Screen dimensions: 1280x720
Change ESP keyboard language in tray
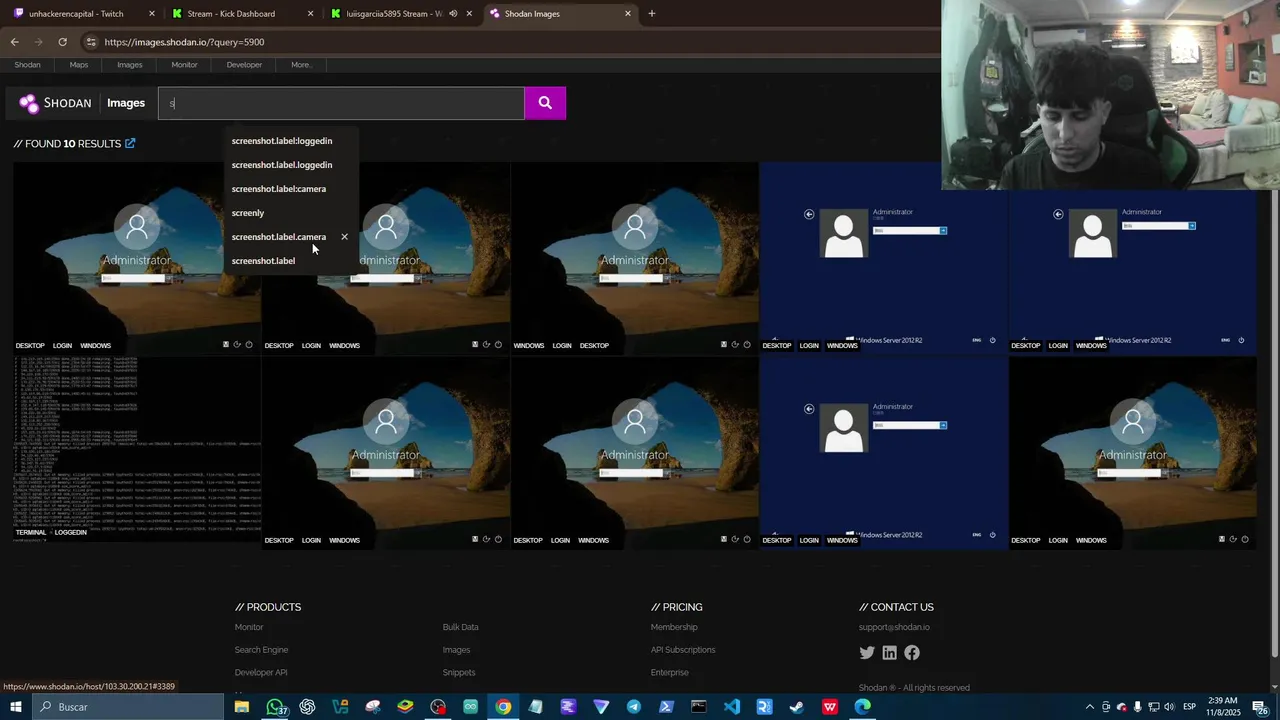pyautogui.click(x=1189, y=707)
